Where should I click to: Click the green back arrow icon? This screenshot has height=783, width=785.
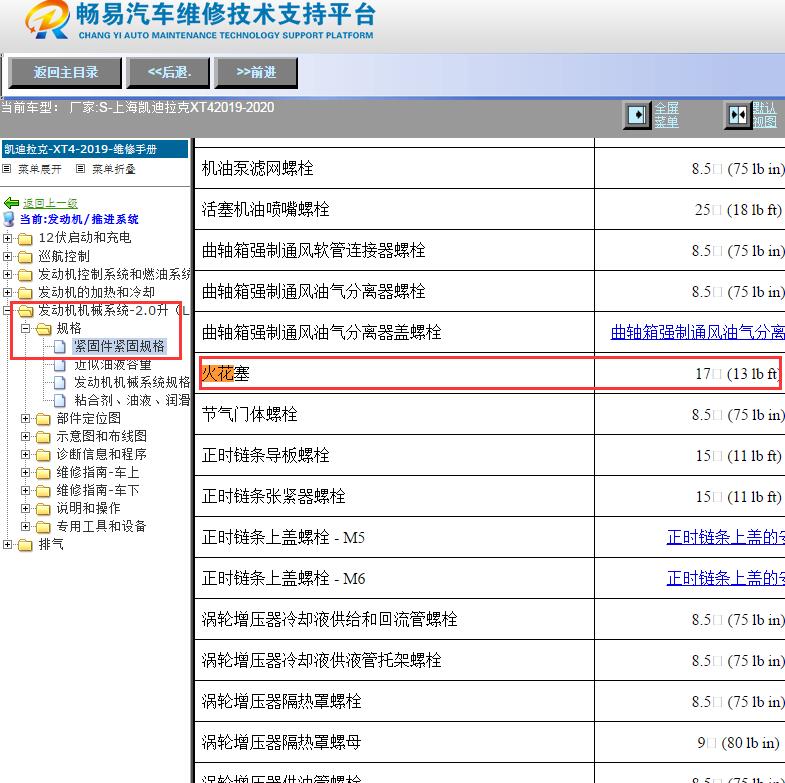point(11,203)
